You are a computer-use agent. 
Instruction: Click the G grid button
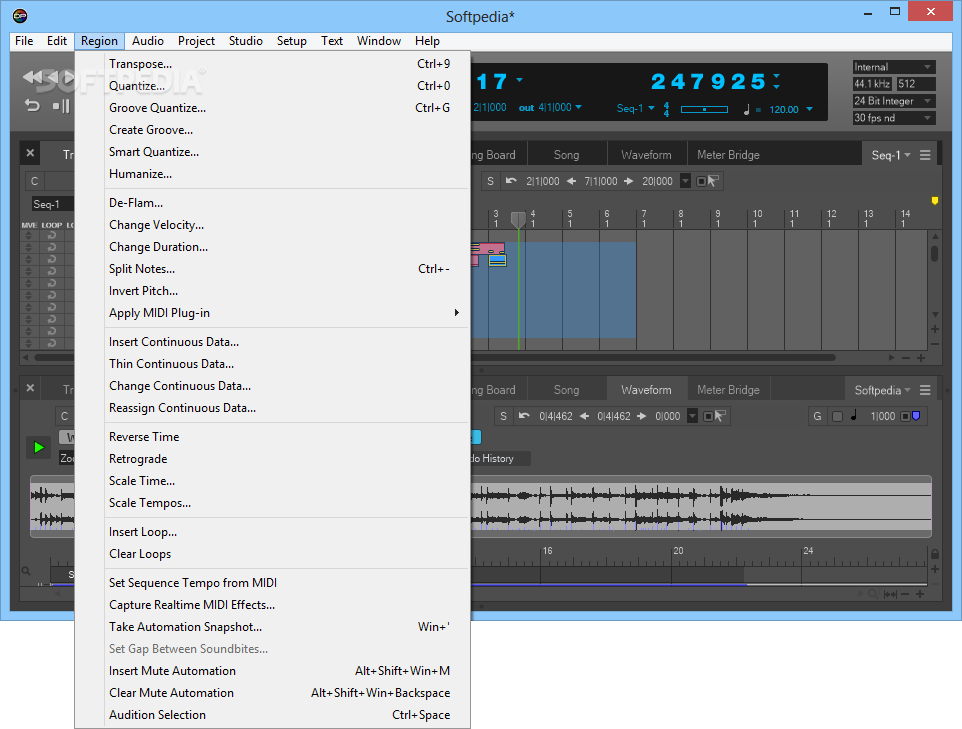coord(817,416)
